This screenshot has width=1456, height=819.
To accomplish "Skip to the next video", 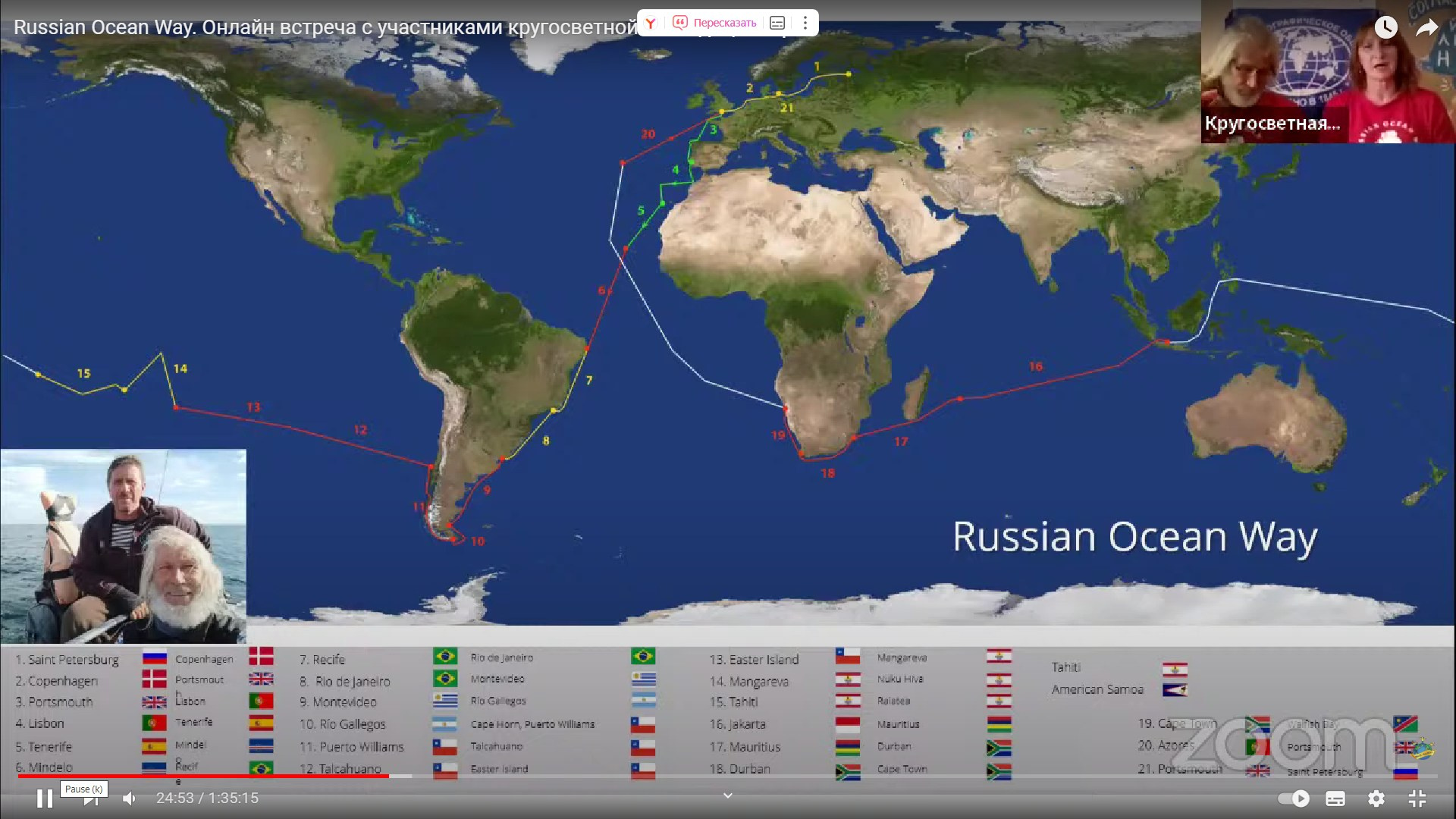I will pyautogui.click(x=92, y=800).
